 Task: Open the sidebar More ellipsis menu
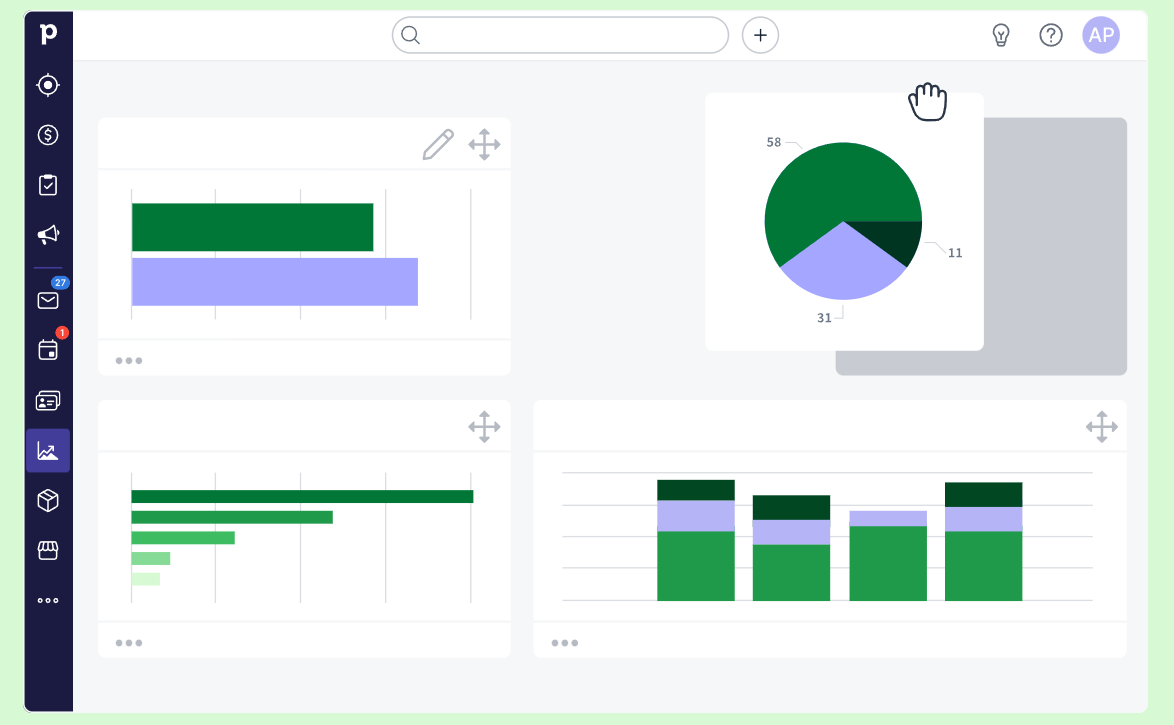(48, 601)
